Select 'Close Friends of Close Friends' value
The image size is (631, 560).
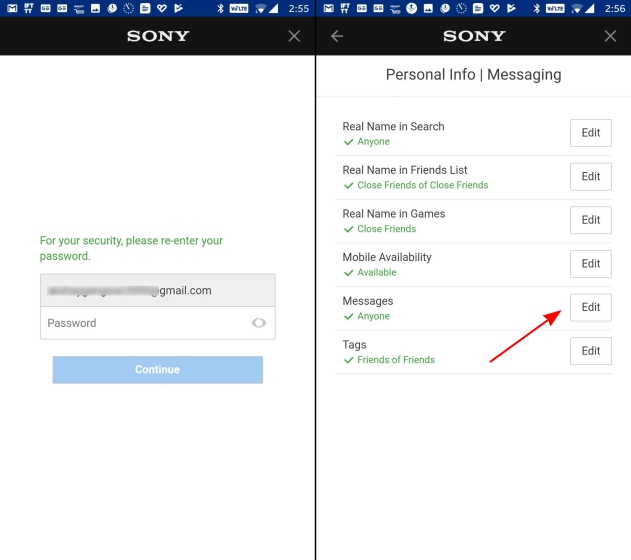point(423,185)
